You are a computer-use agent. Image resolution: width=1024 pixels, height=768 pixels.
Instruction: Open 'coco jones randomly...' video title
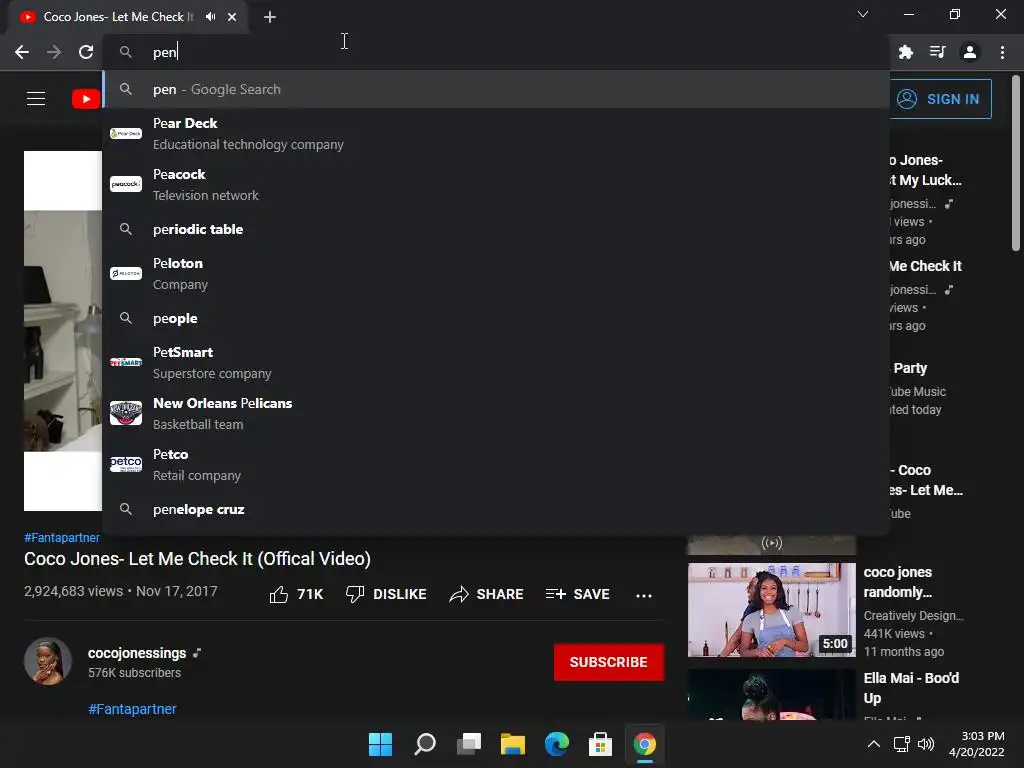coord(898,582)
